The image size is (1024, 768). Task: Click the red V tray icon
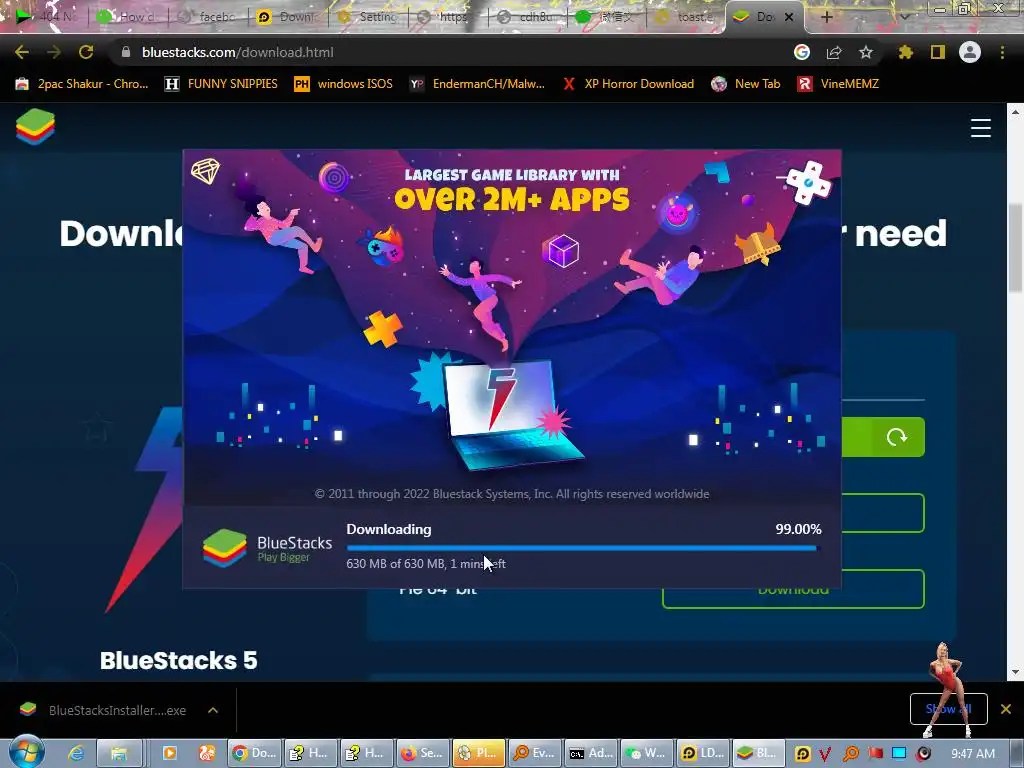point(825,754)
